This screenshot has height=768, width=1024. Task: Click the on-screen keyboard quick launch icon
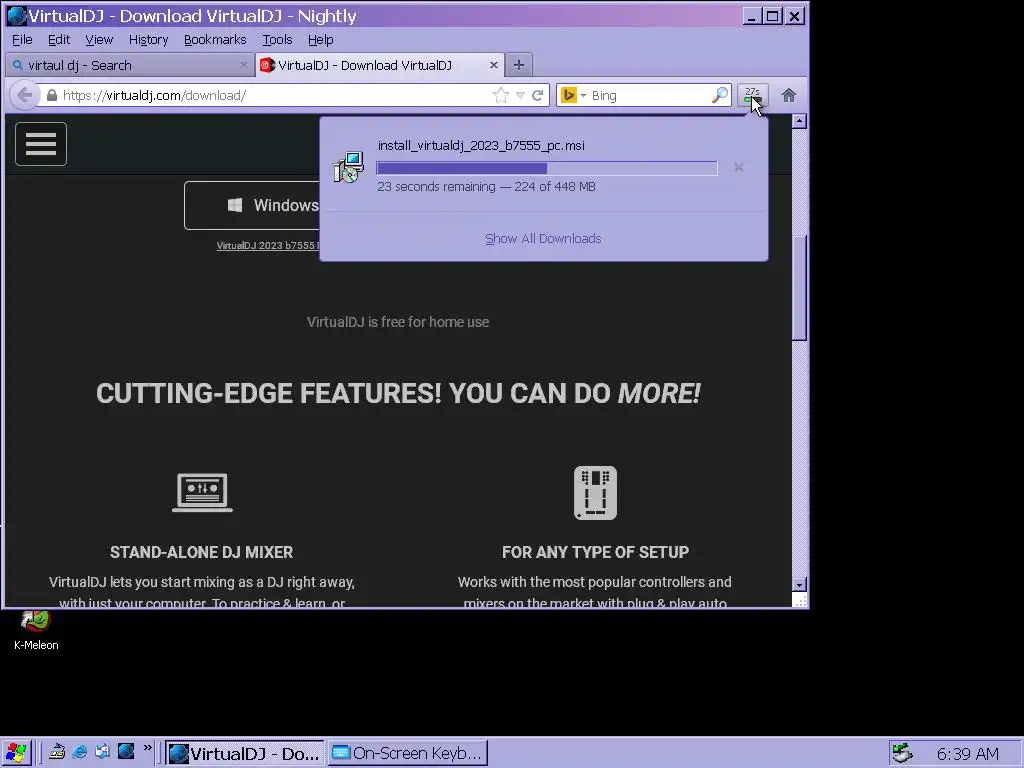click(x=57, y=752)
